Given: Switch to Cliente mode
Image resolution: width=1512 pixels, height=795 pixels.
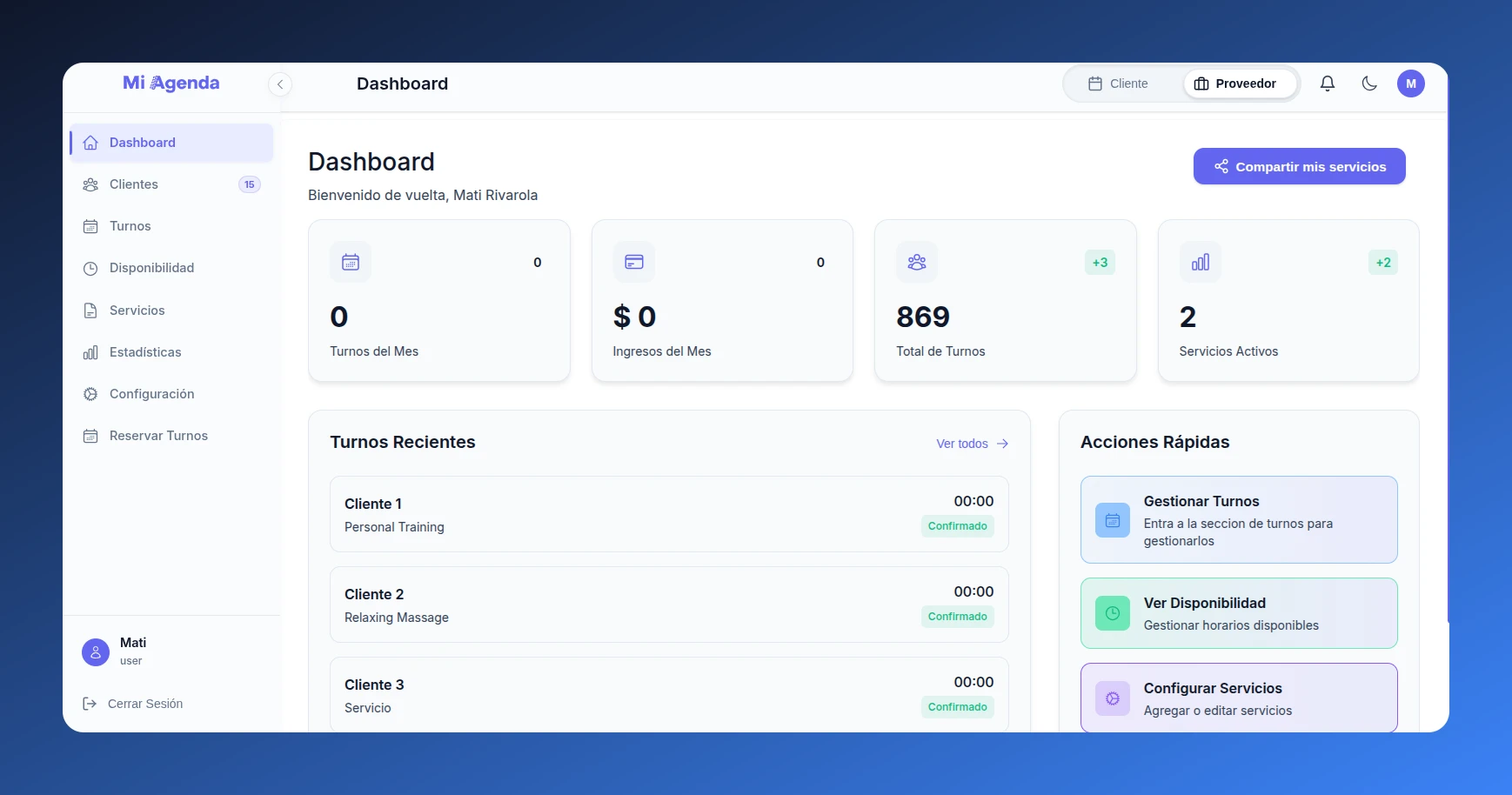Looking at the screenshot, I should [x=1118, y=84].
